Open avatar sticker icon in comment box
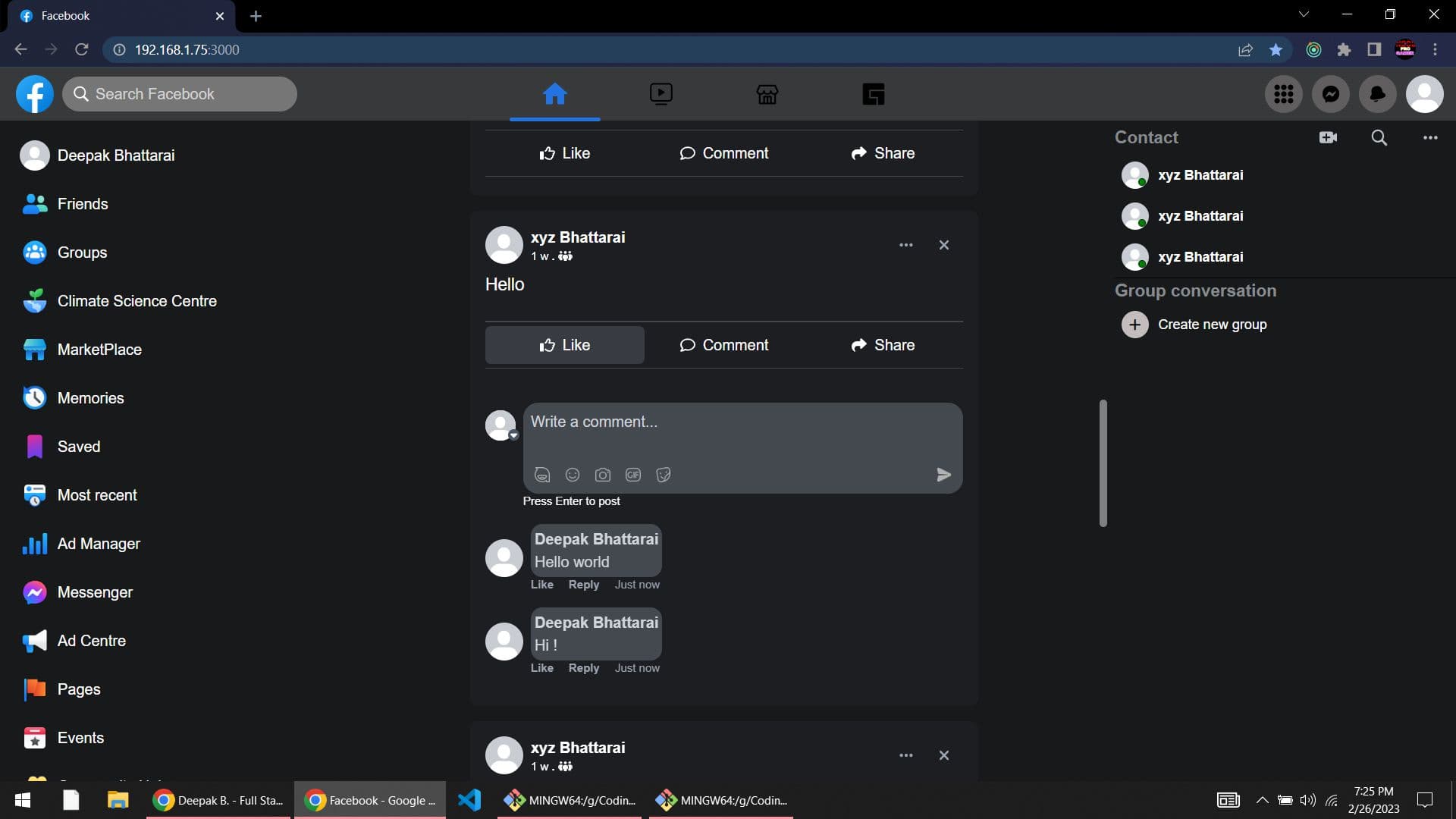1456x819 pixels. 542,475
